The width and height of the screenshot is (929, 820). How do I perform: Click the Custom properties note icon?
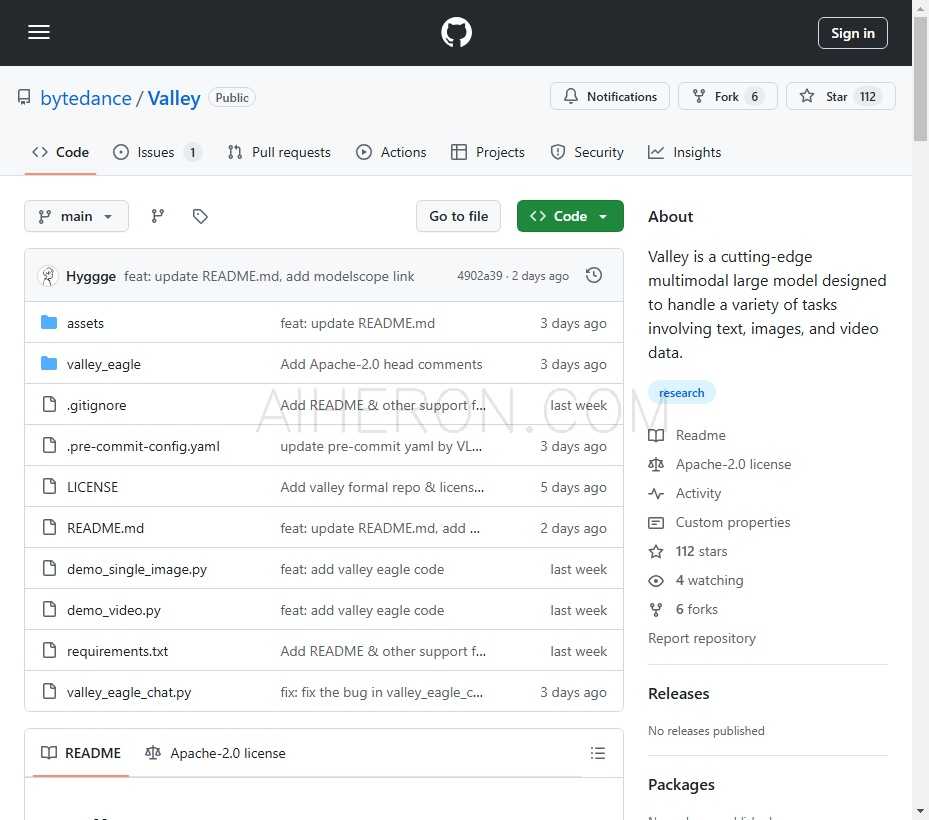click(x=656, y=523)
